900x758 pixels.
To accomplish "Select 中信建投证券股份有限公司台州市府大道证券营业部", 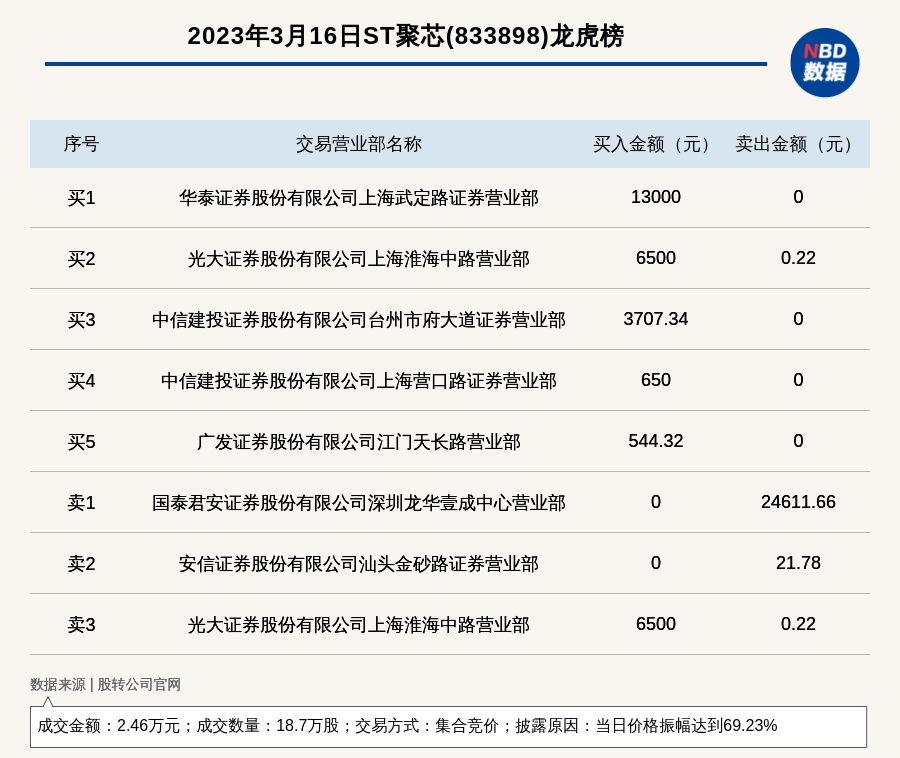I will point(359,320).
